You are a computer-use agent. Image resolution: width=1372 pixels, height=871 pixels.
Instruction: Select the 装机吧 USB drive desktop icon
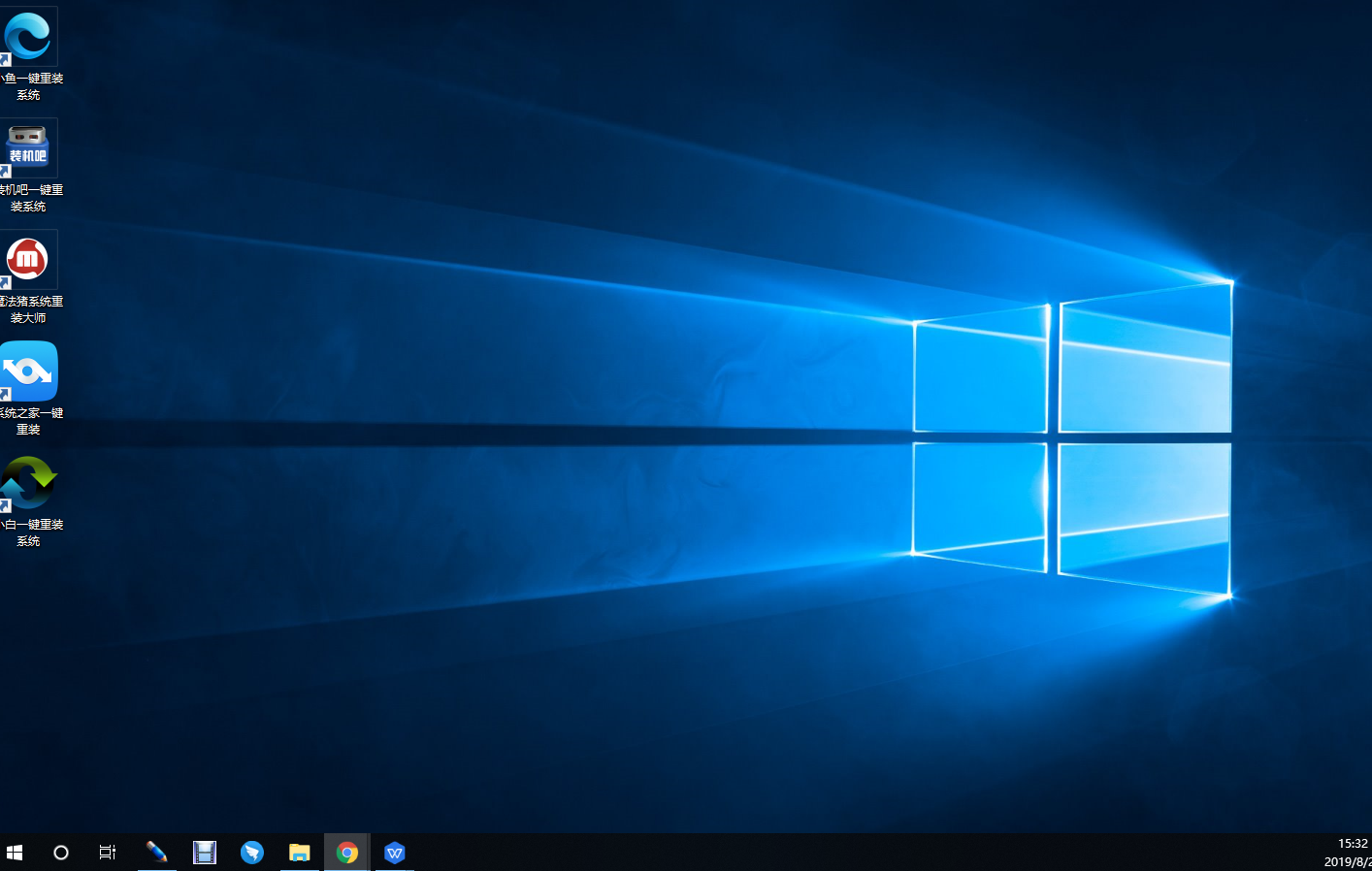pos(28,147)
